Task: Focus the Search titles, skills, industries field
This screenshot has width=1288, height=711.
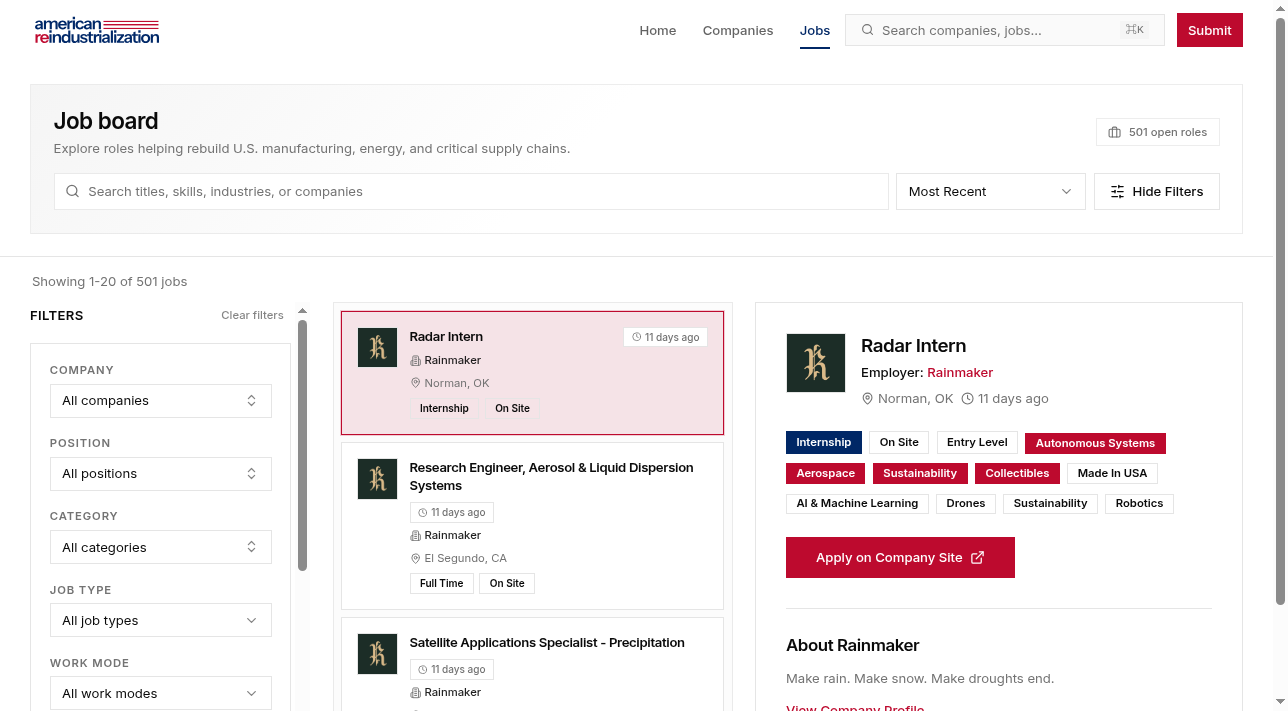Action: click(x=471, y=191)
